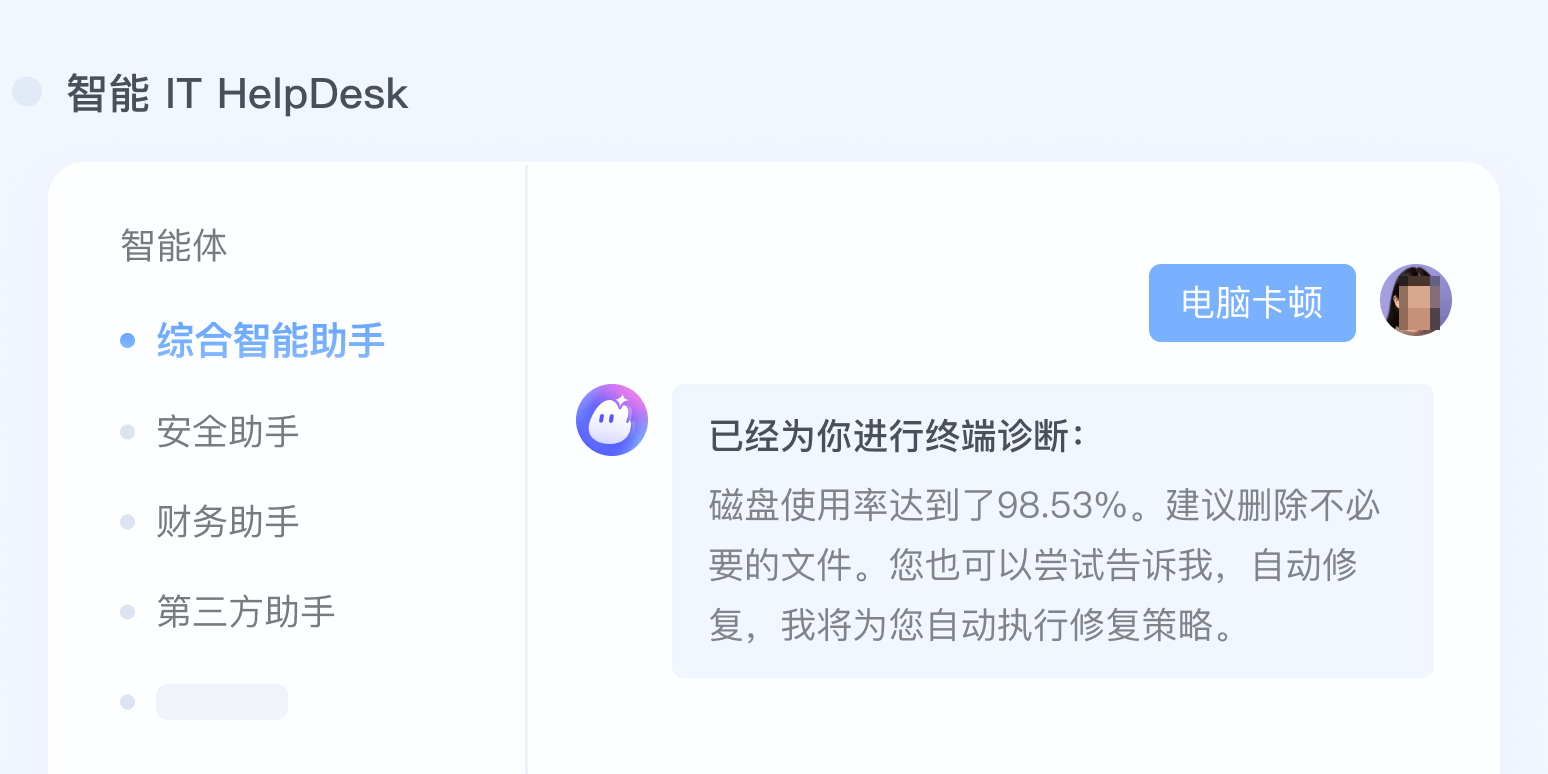This screenshot has height=774, width=1548.
Task: Click the 智能体 section header
Action: [174, 245]
